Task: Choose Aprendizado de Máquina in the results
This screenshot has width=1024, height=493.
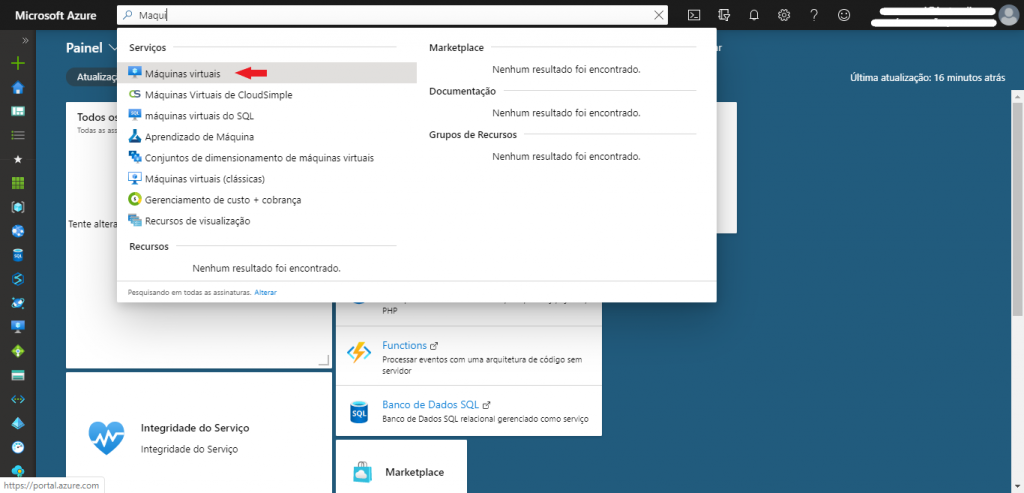Action: click(199, 136)
